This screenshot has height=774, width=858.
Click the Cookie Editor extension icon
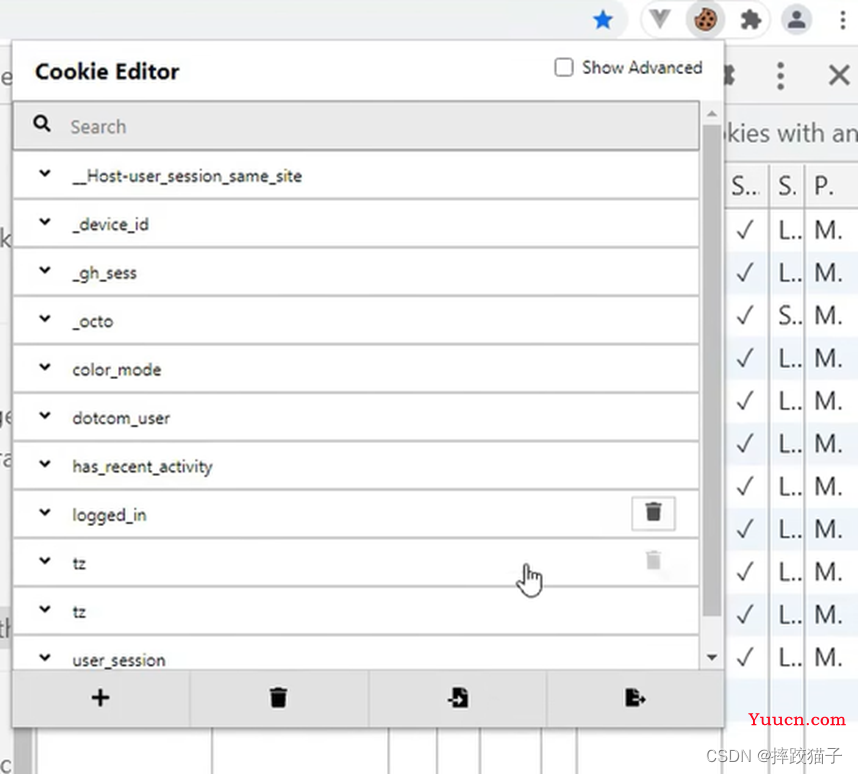tap(705, 20)
